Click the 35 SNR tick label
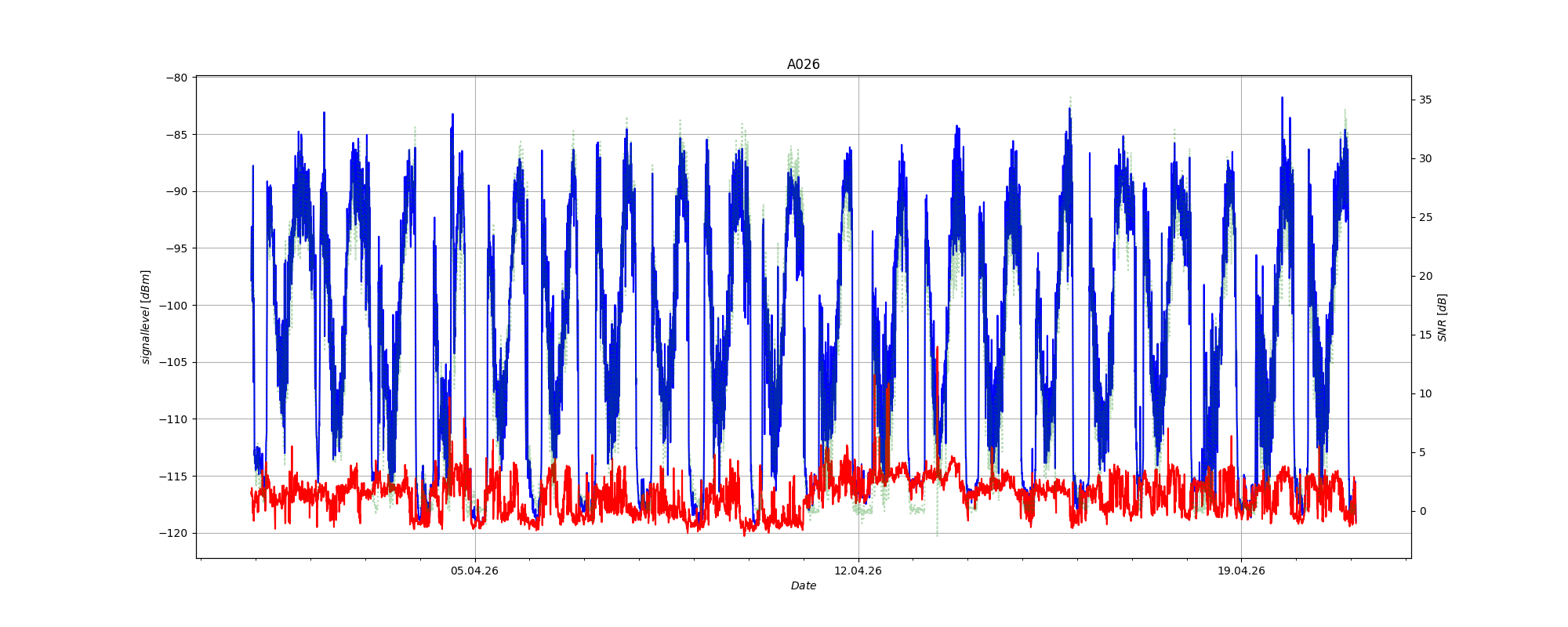Image resolution: width=1568 pixels, height=627 pixels. pyautogui.click(x=1425, y=100)
